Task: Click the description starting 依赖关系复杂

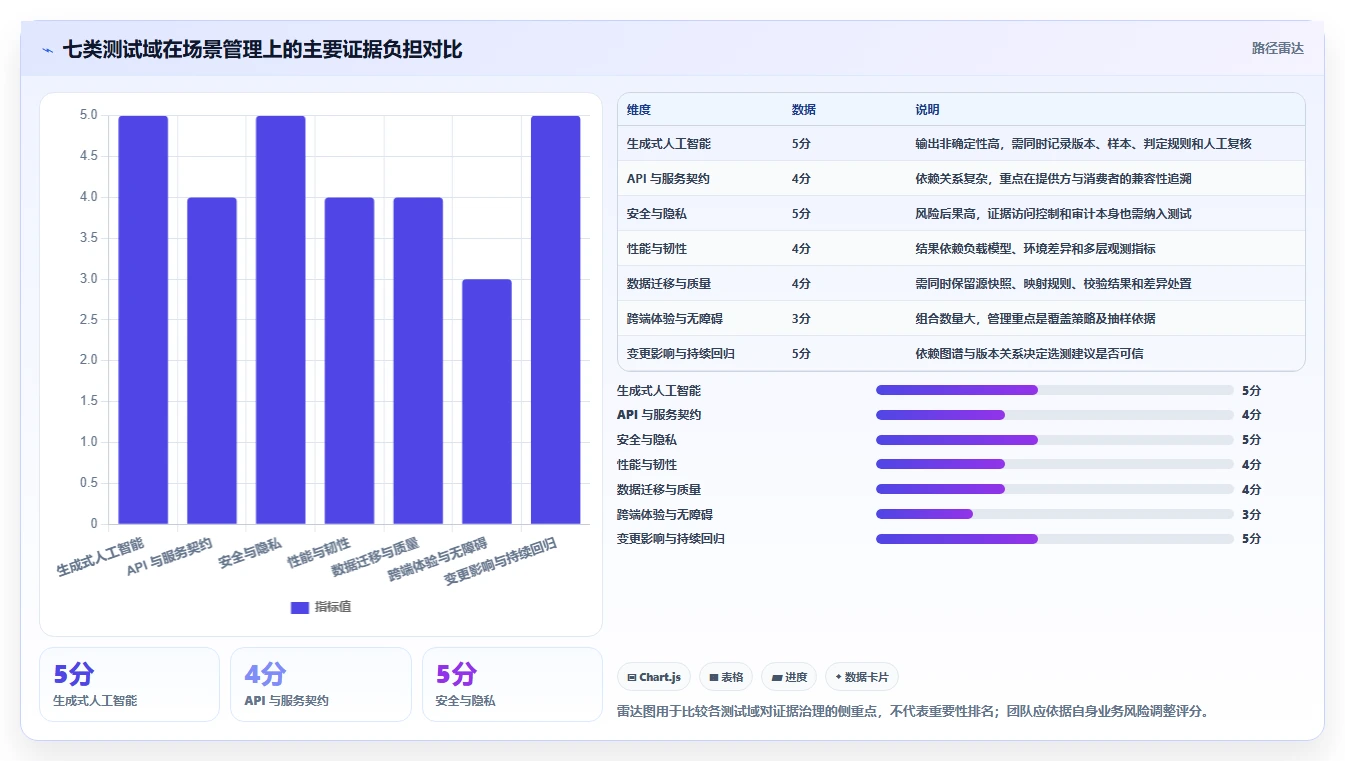Action: (1053, 179)
